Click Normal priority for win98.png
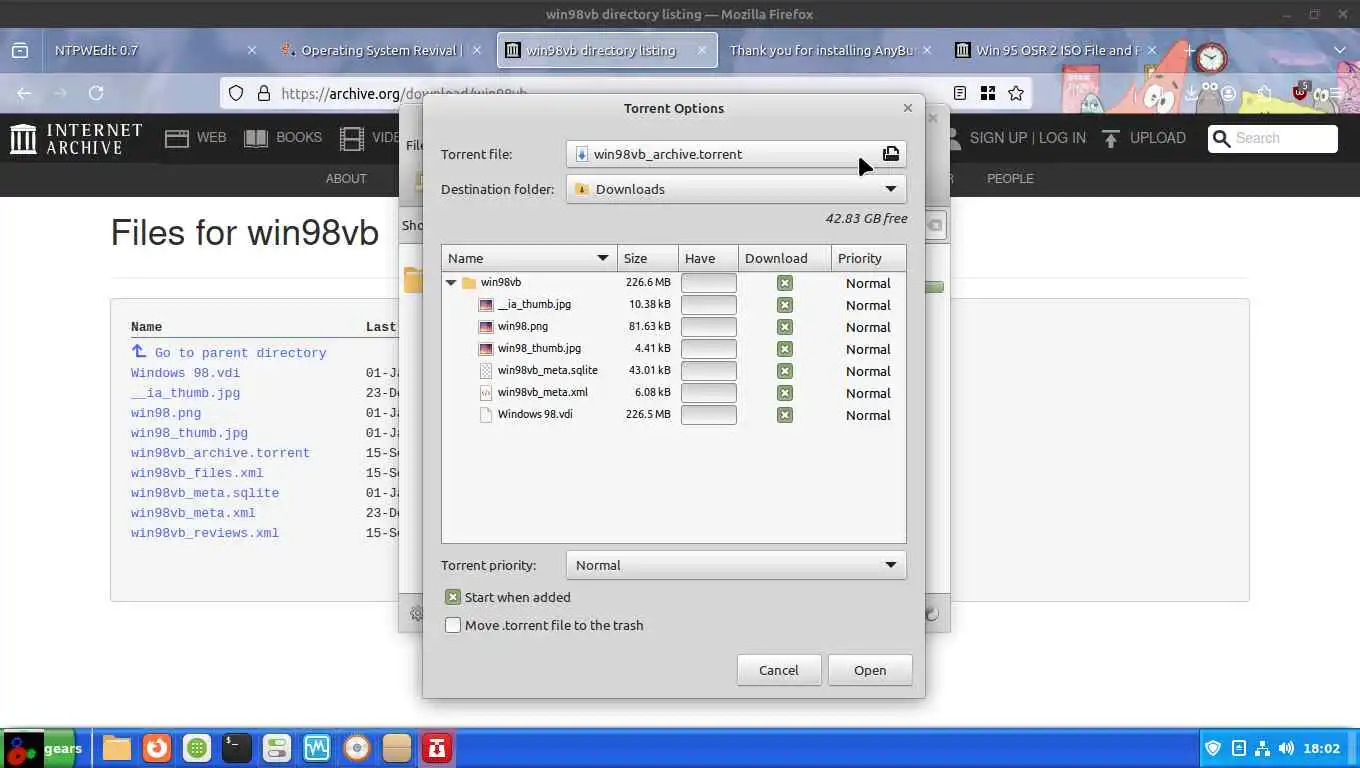The image size is (1360, 768). tap(868, 327)
